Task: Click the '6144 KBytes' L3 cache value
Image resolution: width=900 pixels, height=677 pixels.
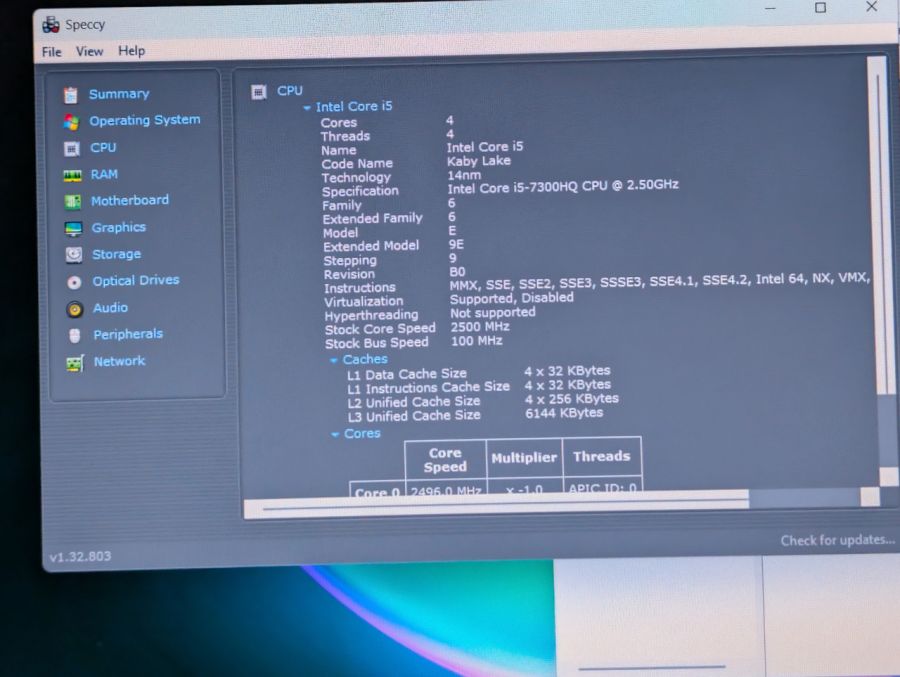Action: pos(564,413)
